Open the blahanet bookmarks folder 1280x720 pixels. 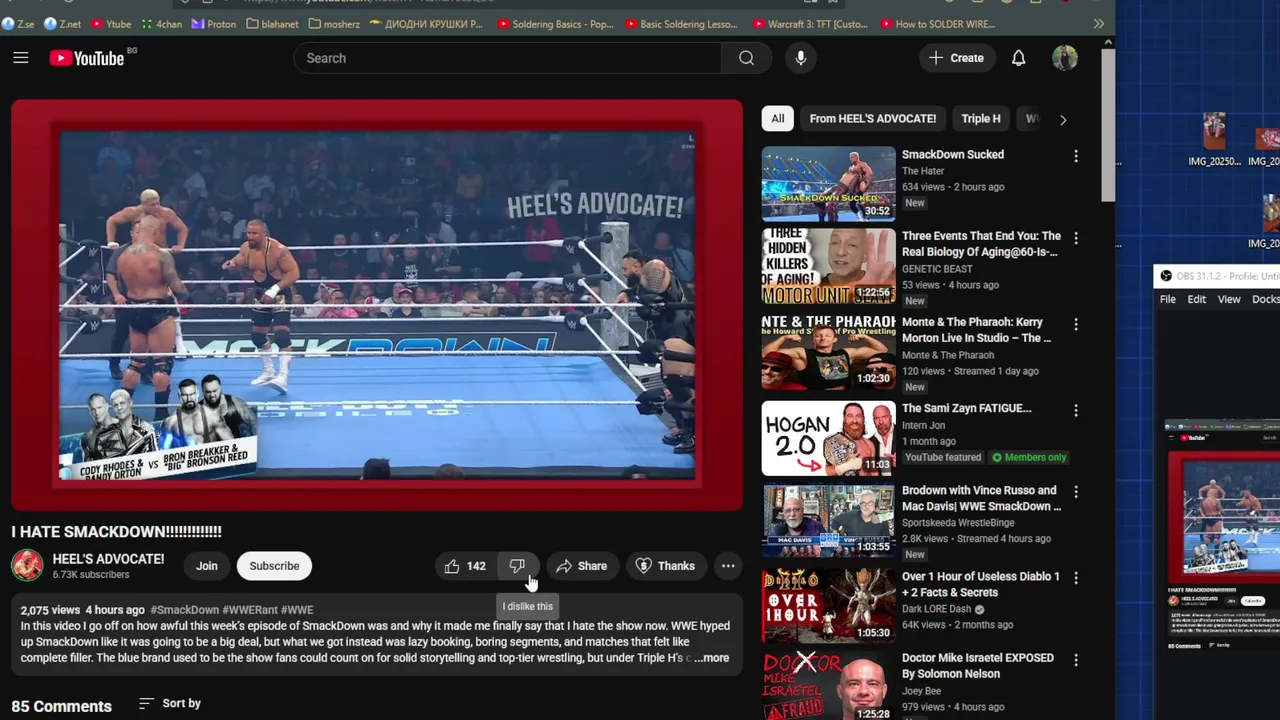tap(272, 24)
